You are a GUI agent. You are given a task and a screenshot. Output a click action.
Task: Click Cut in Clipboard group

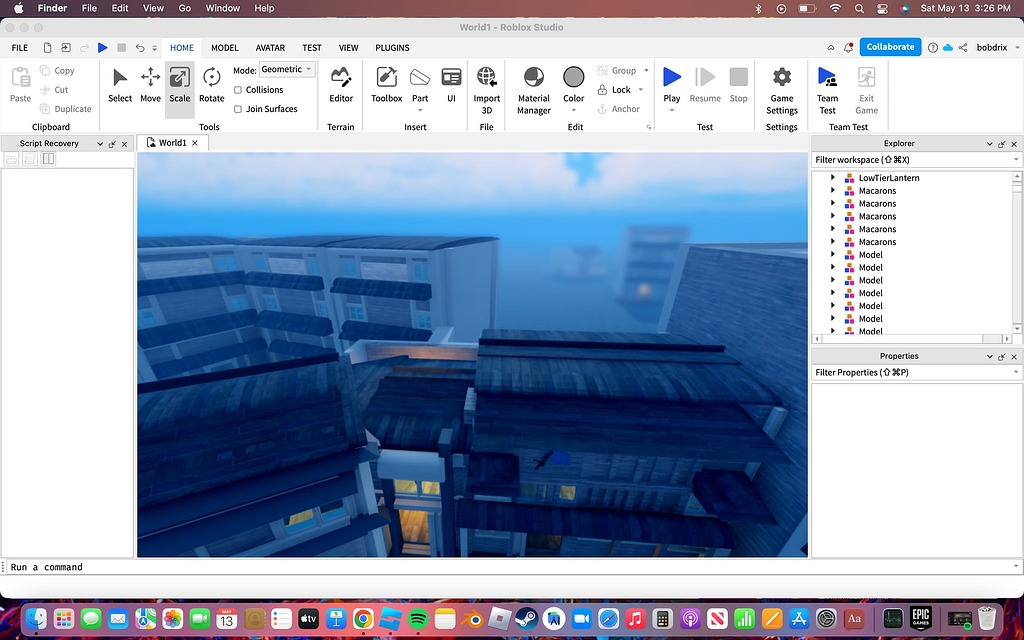click(55, 89)
